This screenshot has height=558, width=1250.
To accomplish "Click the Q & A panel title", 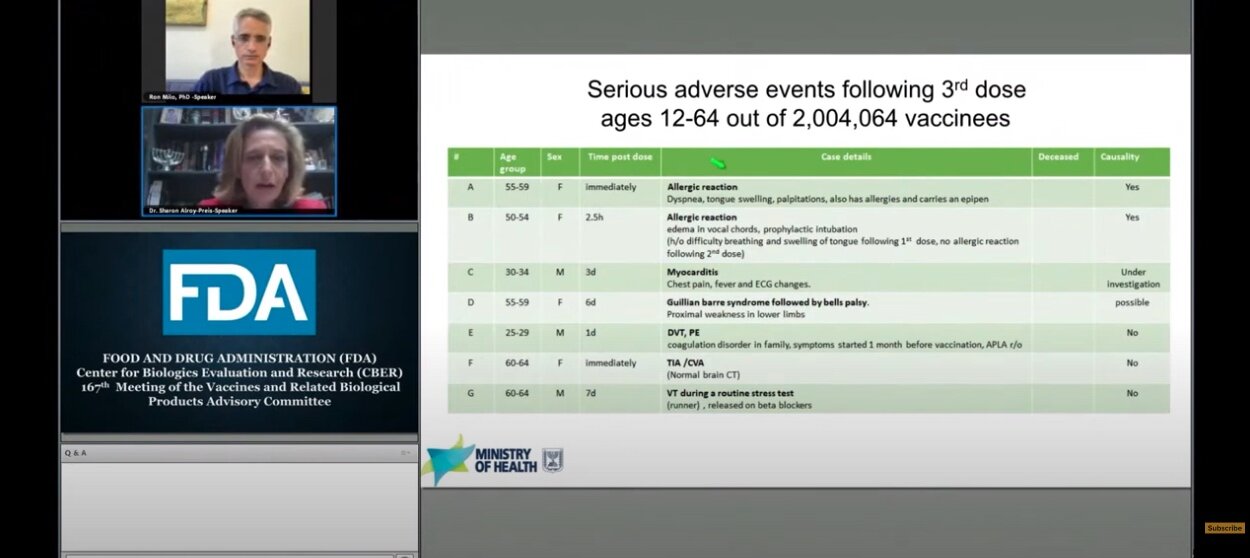I will [76, 453].
